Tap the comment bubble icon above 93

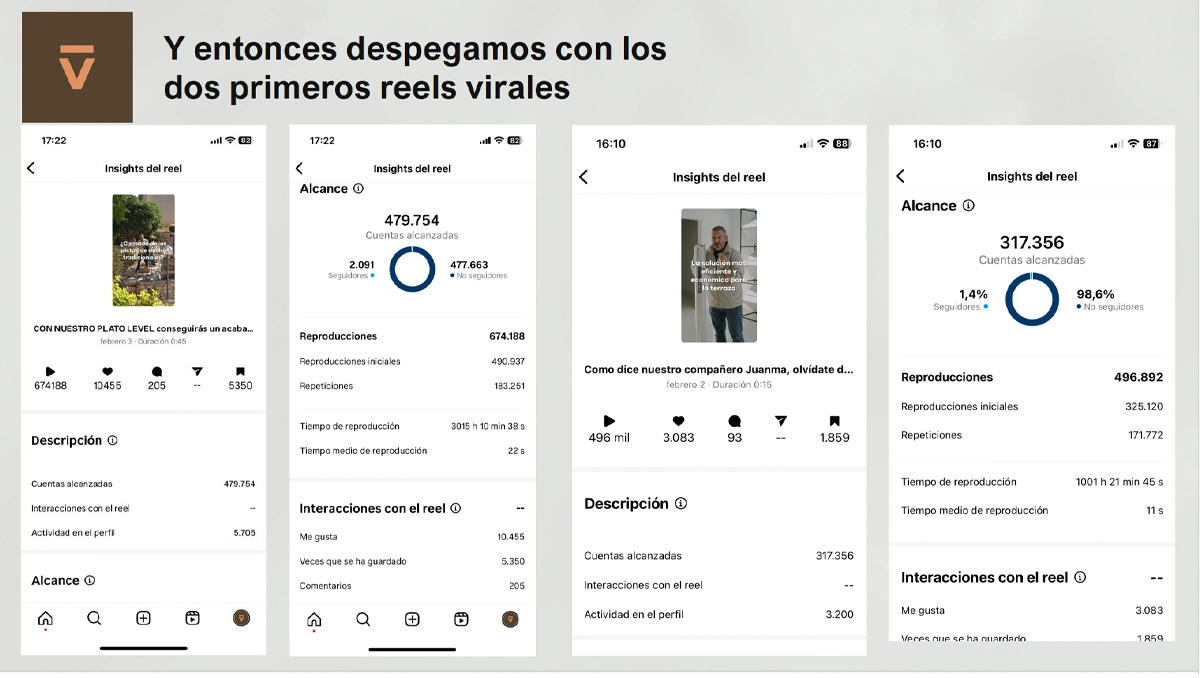click(735, 421)
